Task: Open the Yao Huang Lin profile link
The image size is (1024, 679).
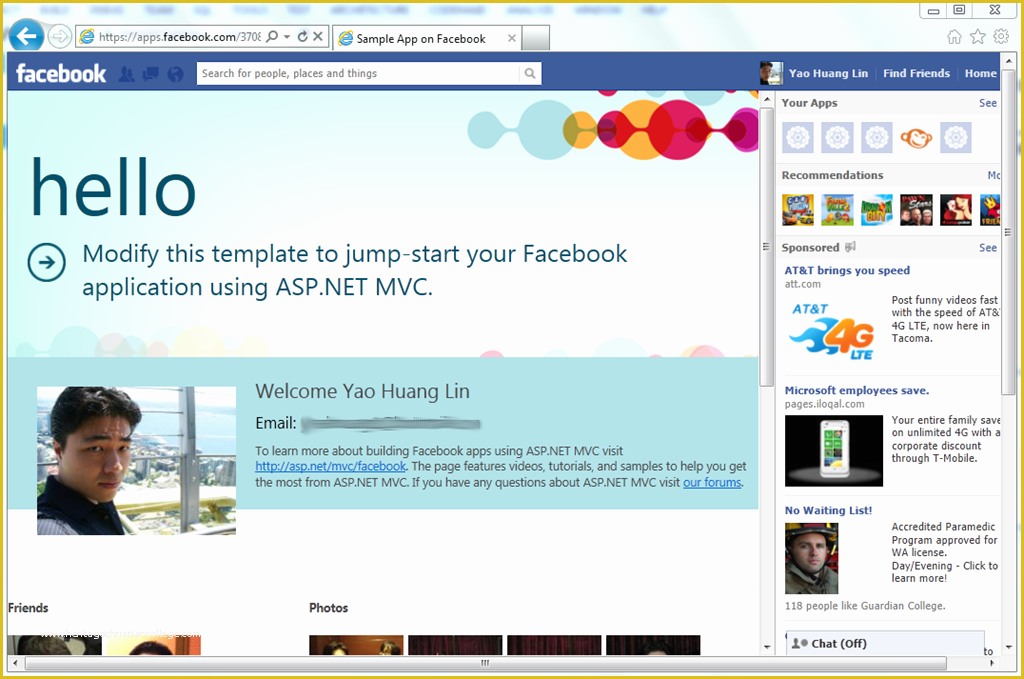Action: [828, 73]
